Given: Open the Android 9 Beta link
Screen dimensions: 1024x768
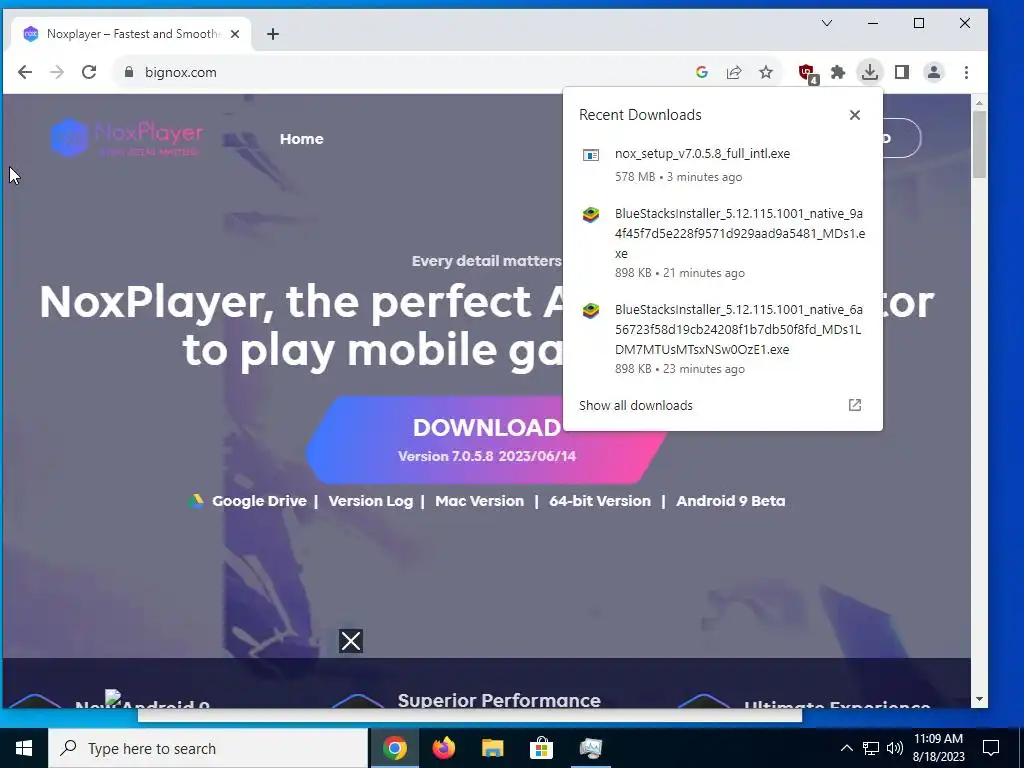Looking at the screenshot, I should tap(730, 501).
